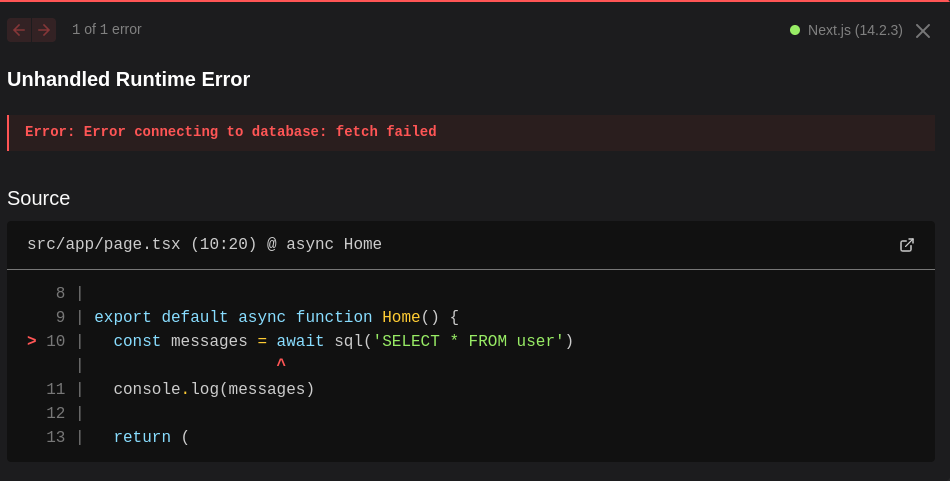
Task: Click the await keyword on line 10
Action: point(300,341)
